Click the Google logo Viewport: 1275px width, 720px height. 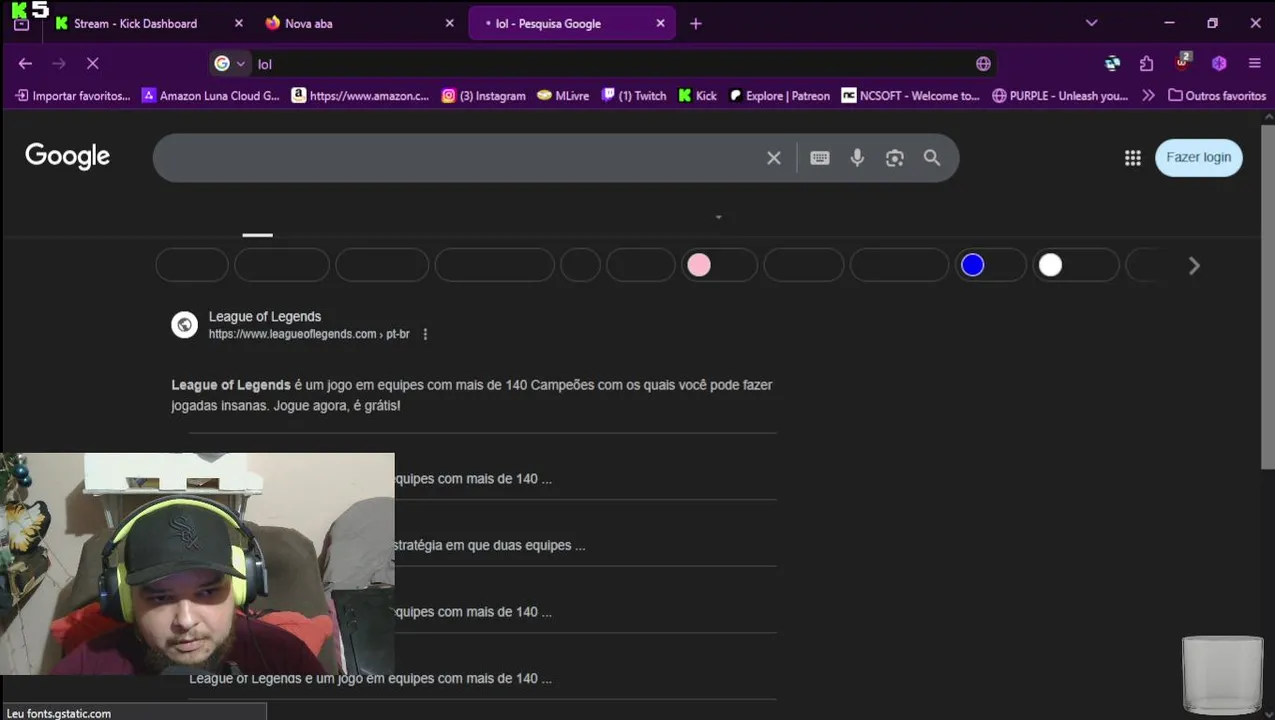[x=67, y=156]
